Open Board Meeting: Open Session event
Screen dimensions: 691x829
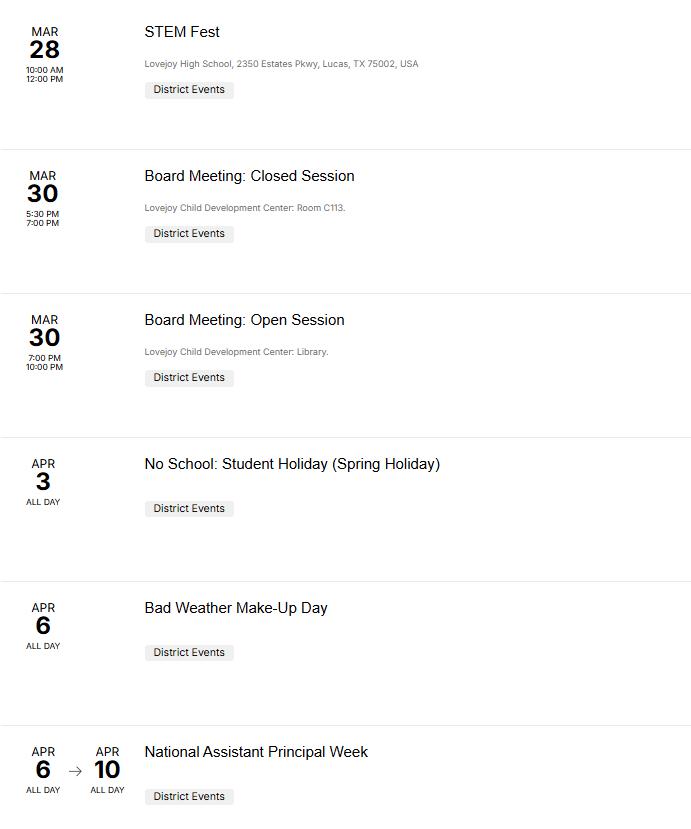click(244, 320)
